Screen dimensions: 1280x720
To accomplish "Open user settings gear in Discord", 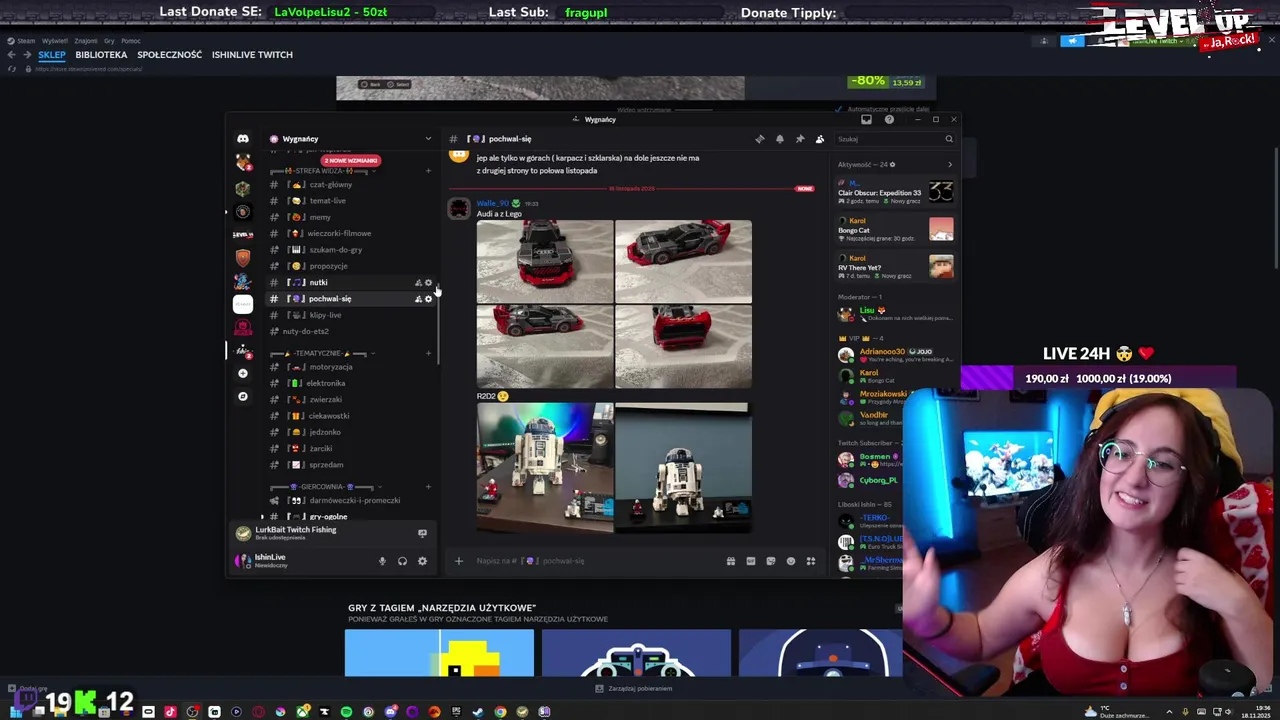I will click(422, 561).
